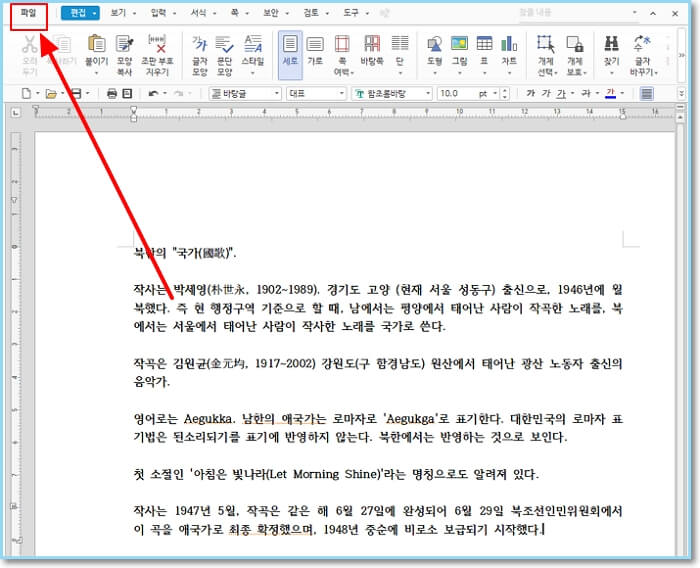Expand the 대표 language dropdown
The height and width of the screenshot is (568, 700).
coord(342,93)
